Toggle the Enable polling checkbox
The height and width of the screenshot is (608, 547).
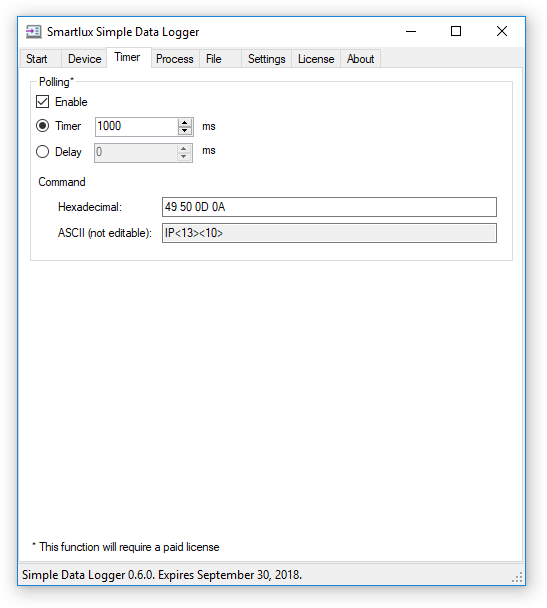[43, 102]
